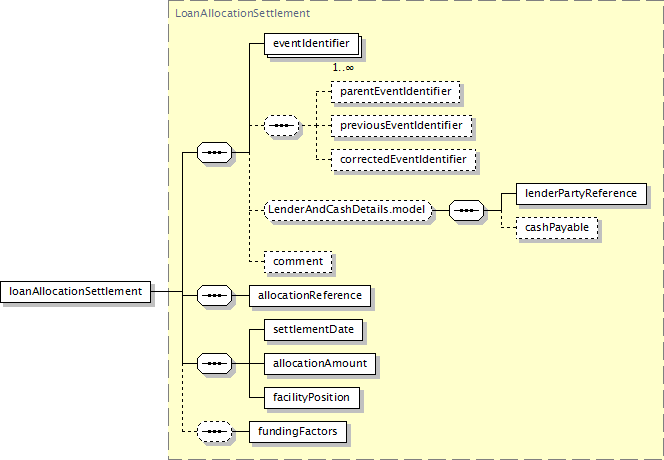The image size is (664, 460).
Task: Select the loanAllocationSettlement root element box
Action: 75,292
